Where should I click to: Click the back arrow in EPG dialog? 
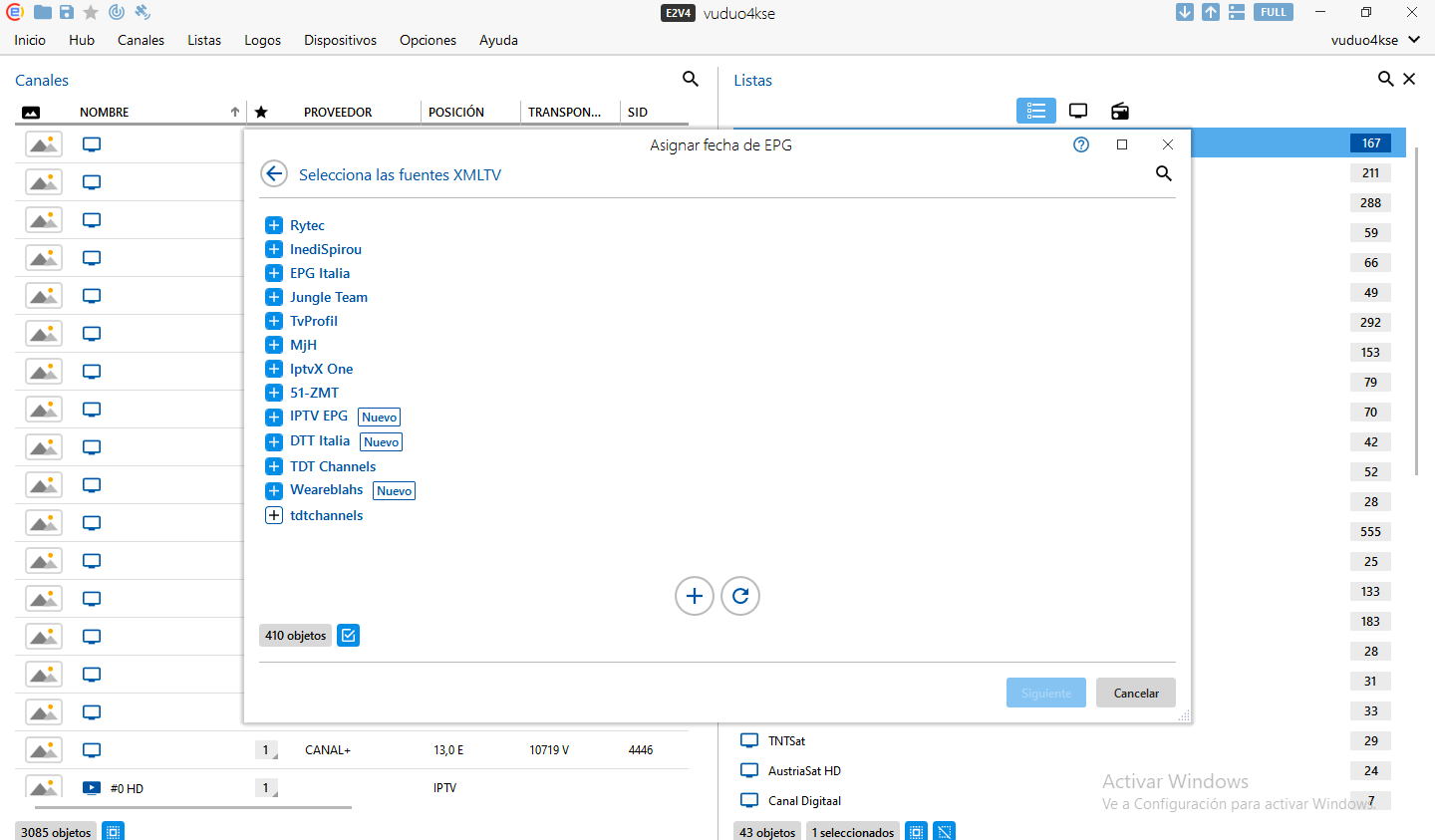coord(274,173)
